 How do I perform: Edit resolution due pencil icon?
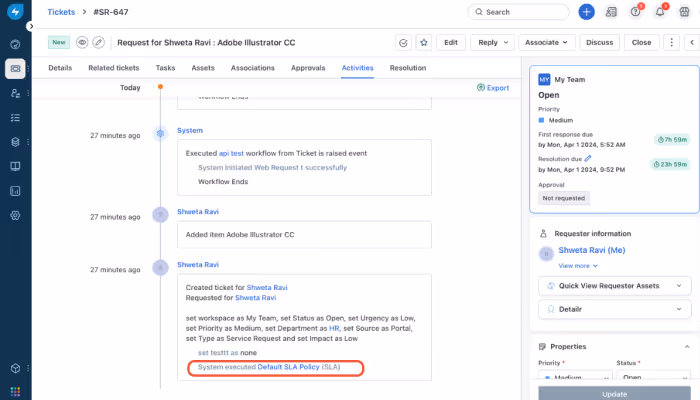[x=588, y=158]
